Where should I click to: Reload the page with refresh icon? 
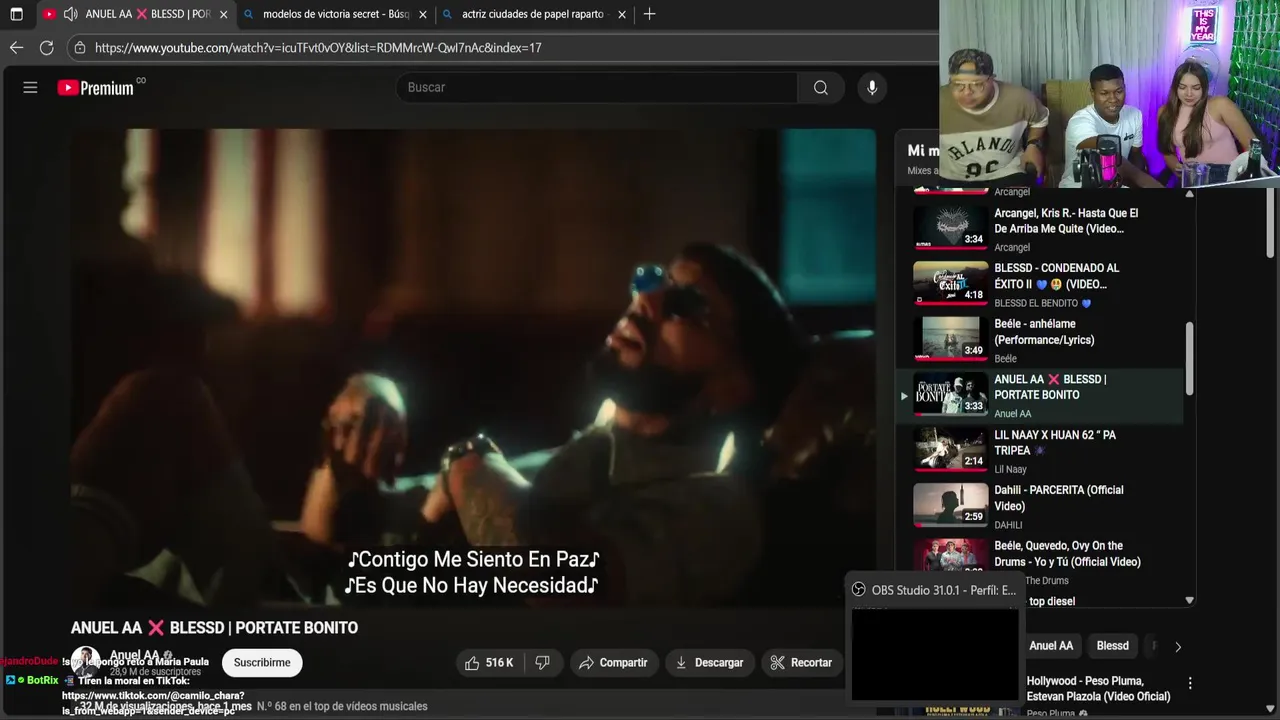46,47
